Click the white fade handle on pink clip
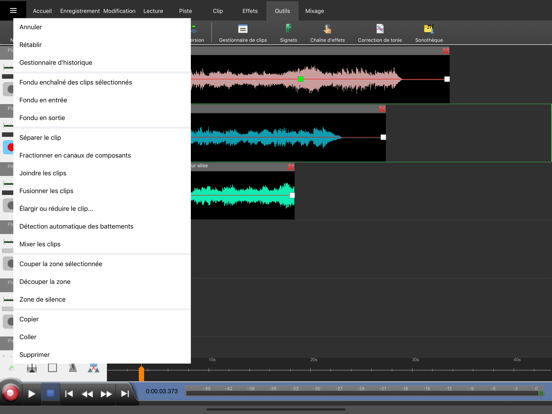Viewport: 552px width, 414px height. click(447, 79)
